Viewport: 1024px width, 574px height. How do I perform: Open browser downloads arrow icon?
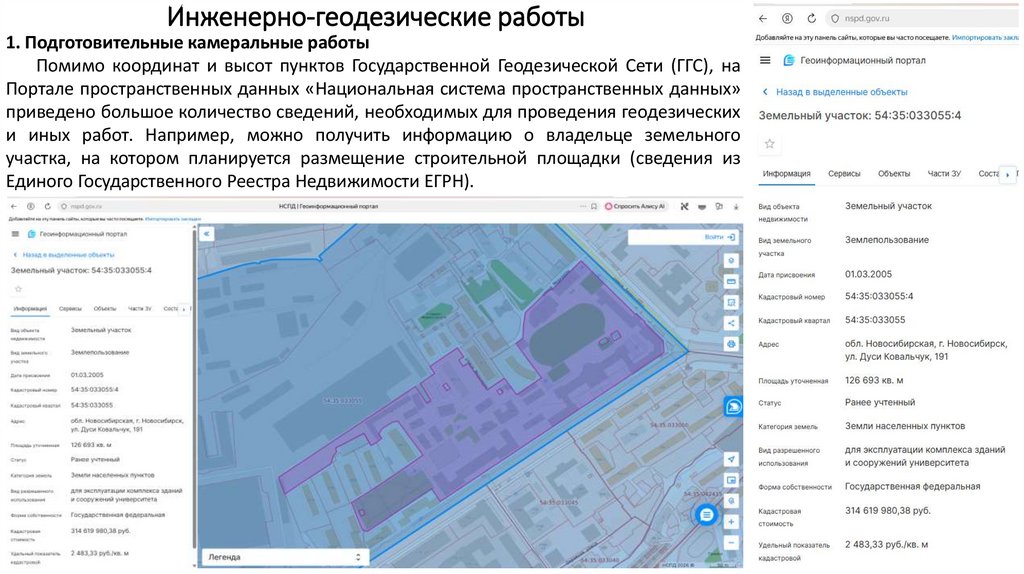735,206
